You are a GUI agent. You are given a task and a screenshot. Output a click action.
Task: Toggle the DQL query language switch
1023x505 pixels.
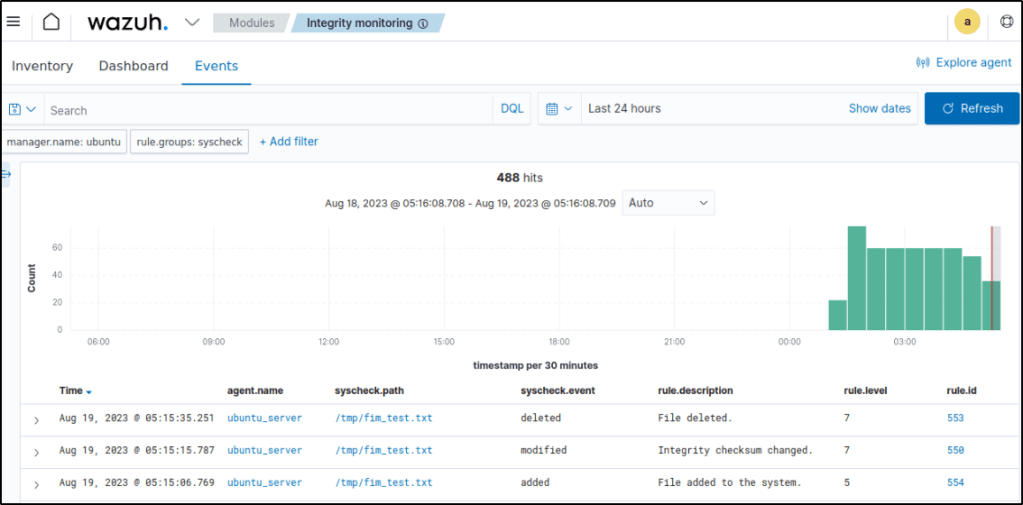(x=512, y=109)
